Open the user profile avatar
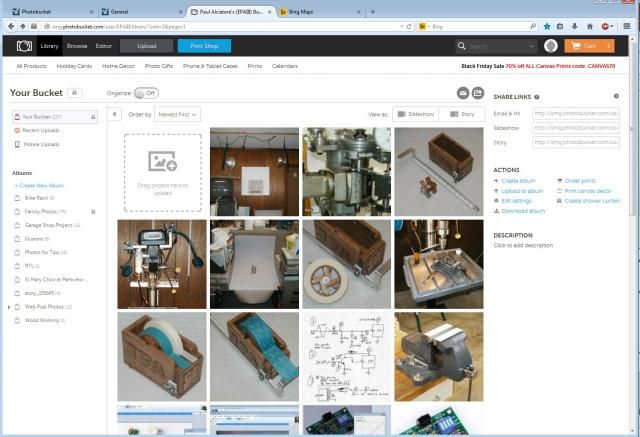Image resolution: width=640 pixels, height=437 pixels. [x=551, y=46]
